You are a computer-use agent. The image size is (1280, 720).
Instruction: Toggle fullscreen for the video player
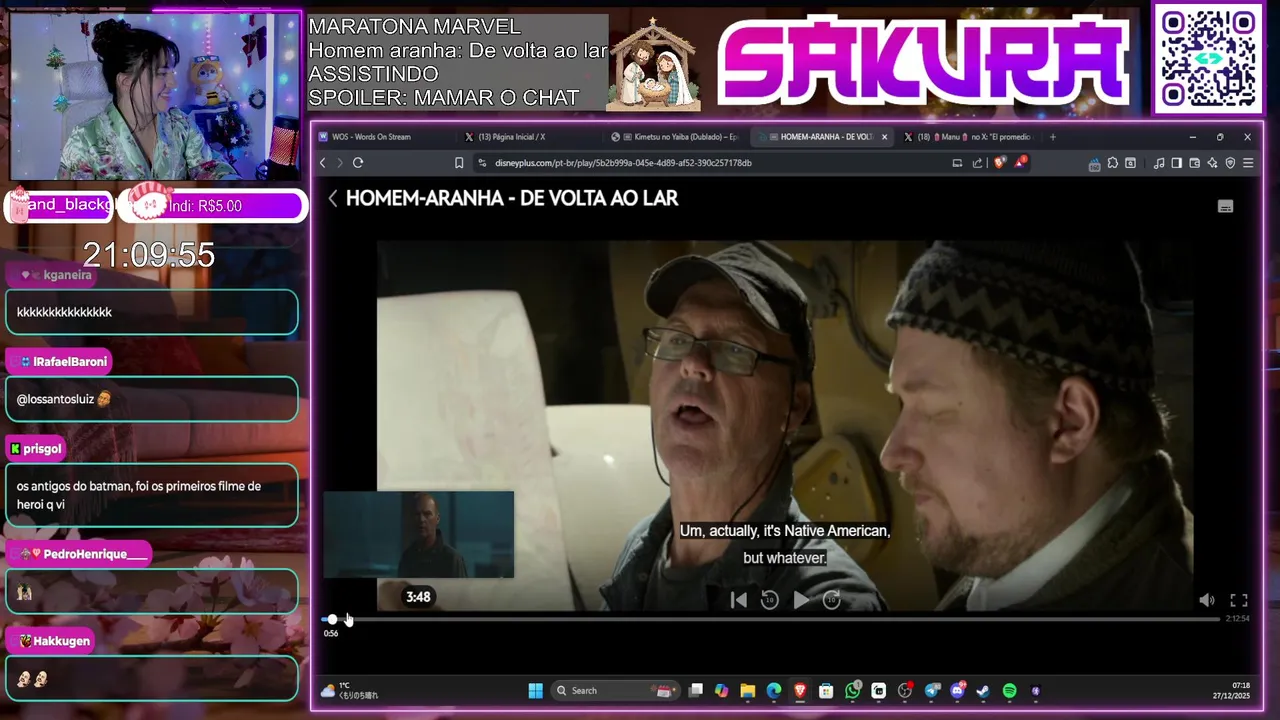1238,600
